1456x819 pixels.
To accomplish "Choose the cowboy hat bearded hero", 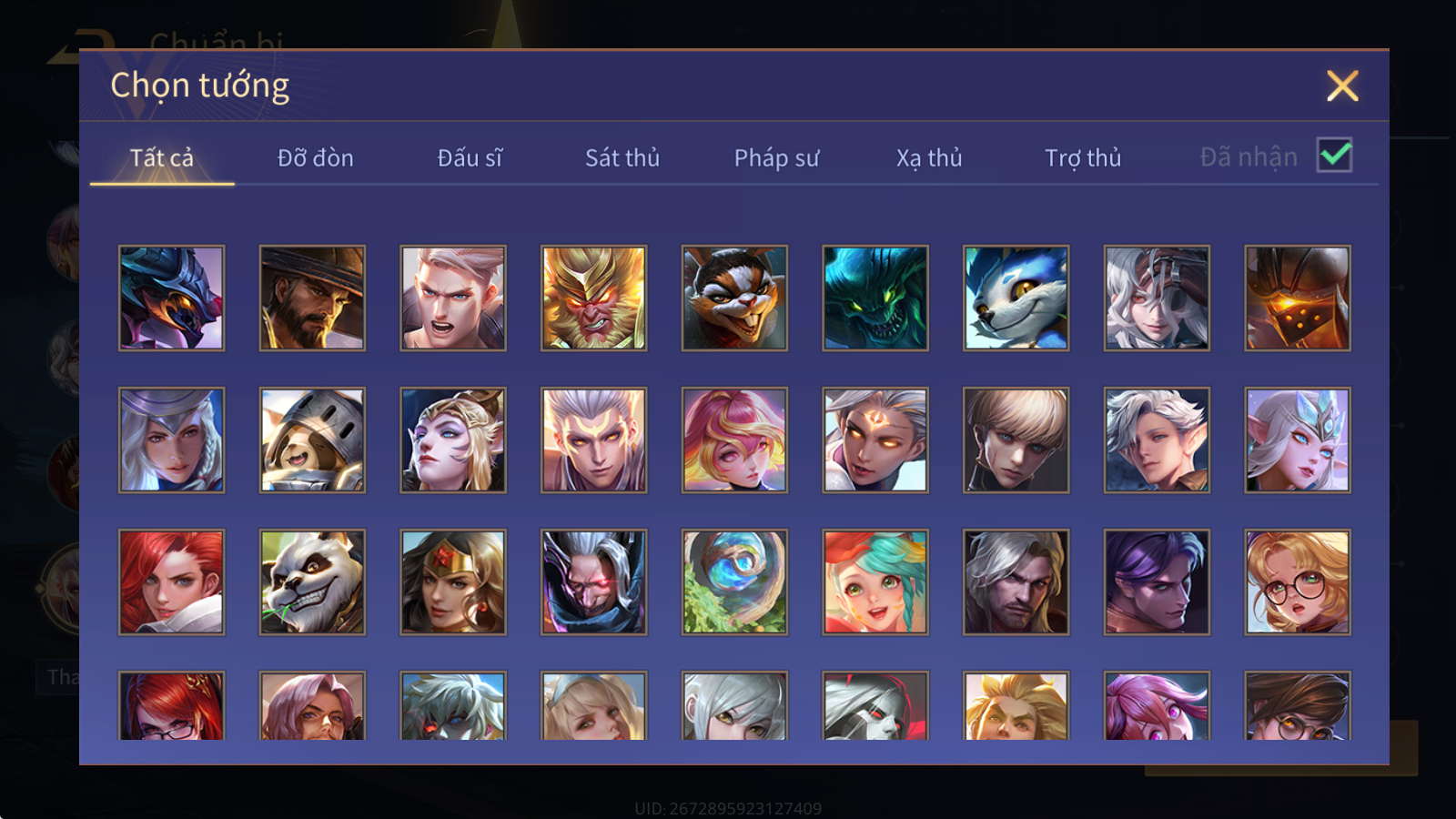I will click(312, 298).
